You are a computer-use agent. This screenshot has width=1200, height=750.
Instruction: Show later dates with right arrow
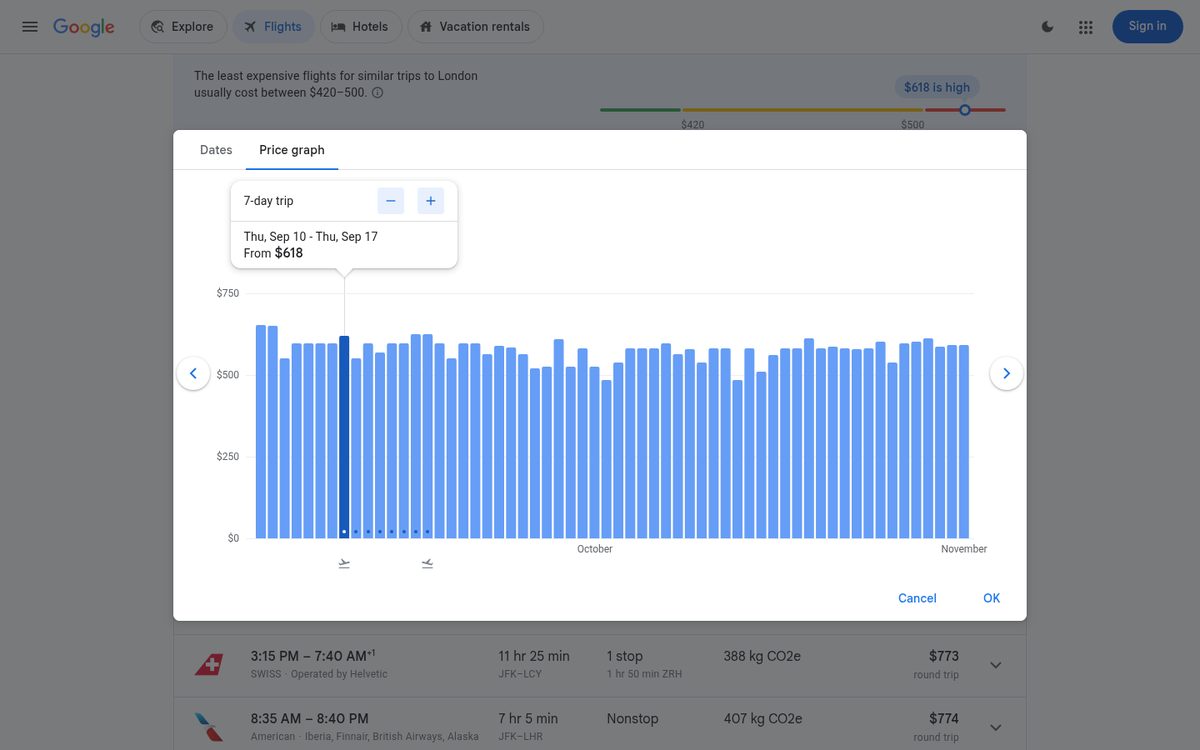tap(1006, 373)
